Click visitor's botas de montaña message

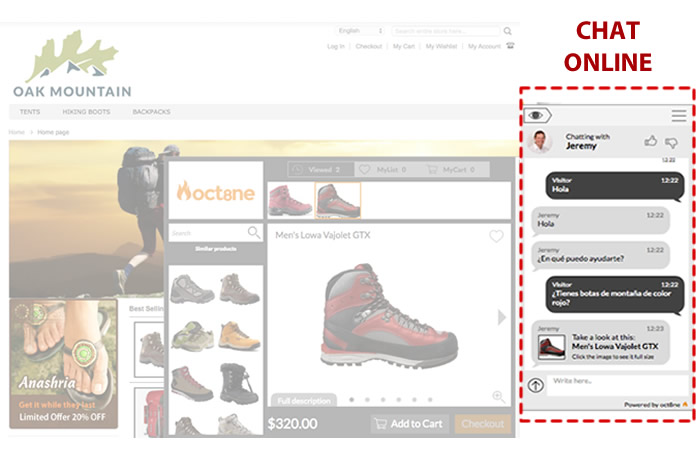click(x=615, y=293)
